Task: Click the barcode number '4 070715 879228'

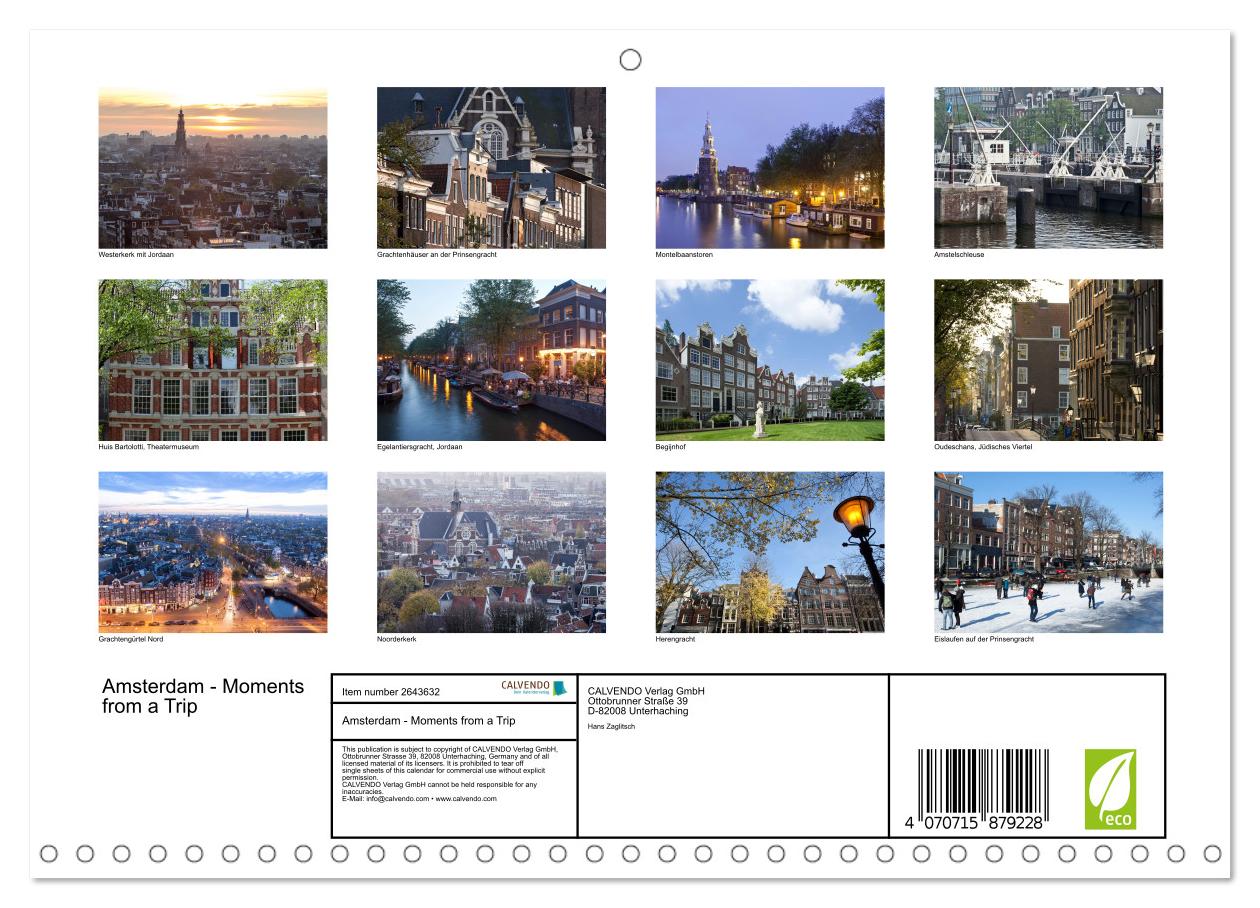Action: (x=974, y=822)
